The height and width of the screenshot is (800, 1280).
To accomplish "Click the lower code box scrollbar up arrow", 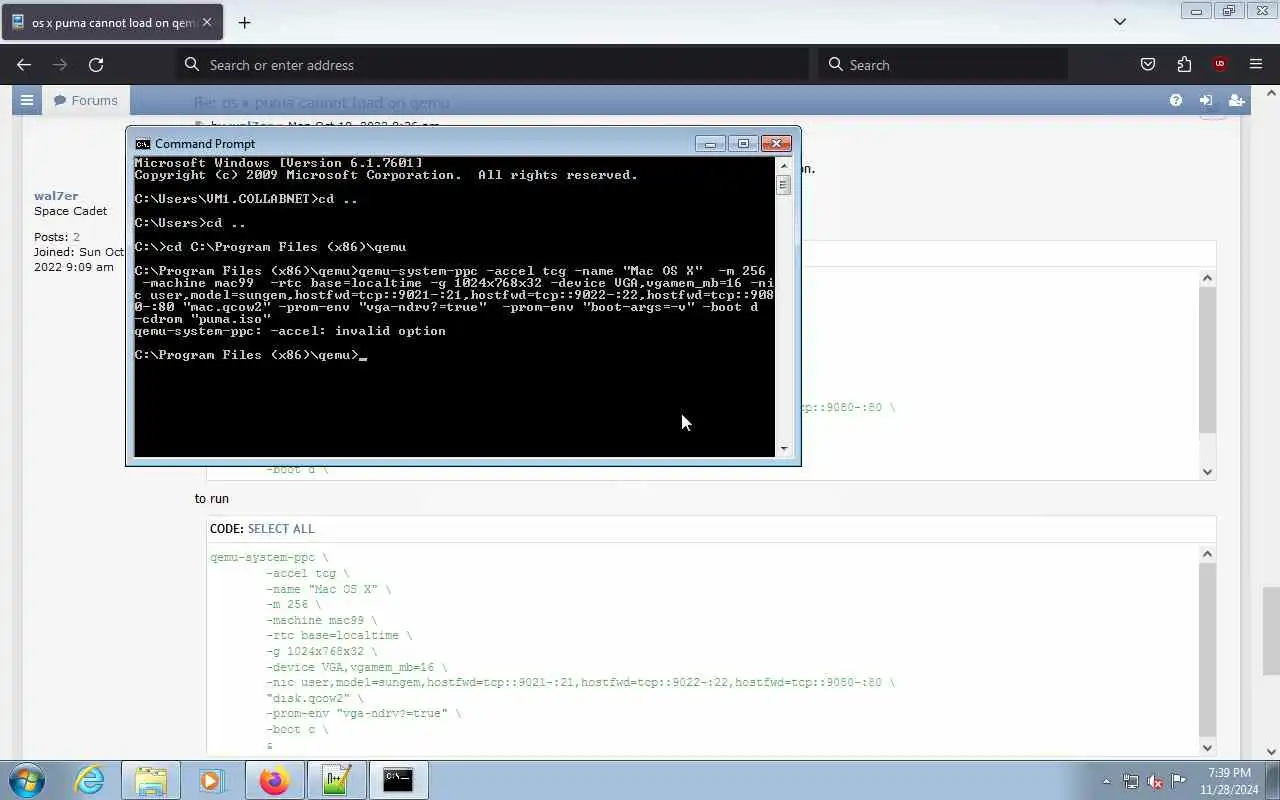I will [1207, 554].
